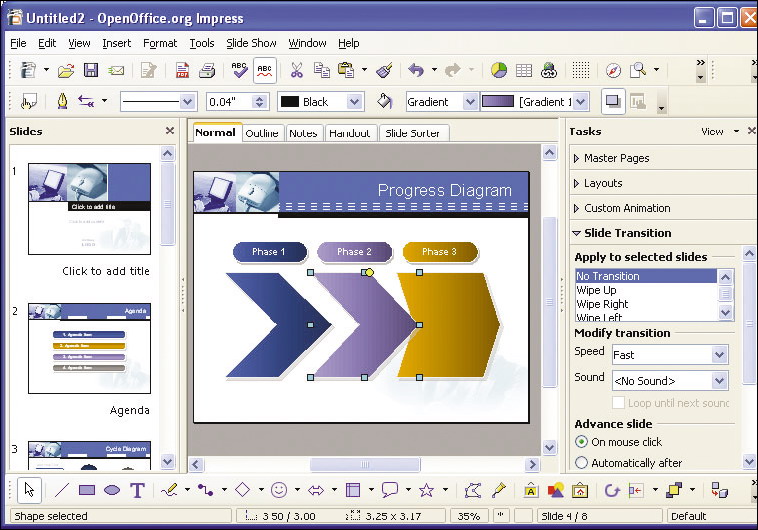Open the Gradient fill type dropdown

[x=469, y=102]
